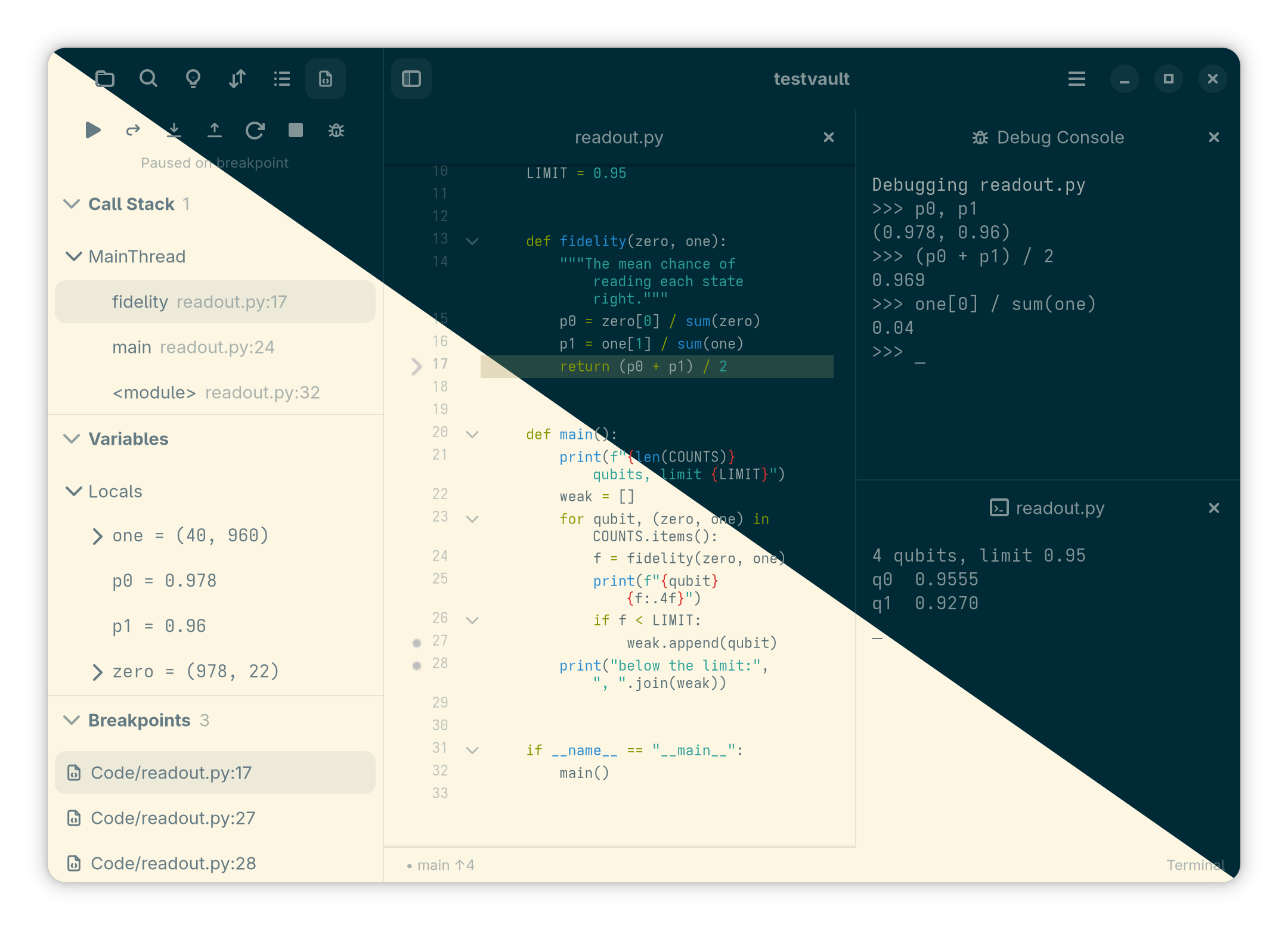Open the outline list icon
The image size is (1288, 930).
point(281,79)
